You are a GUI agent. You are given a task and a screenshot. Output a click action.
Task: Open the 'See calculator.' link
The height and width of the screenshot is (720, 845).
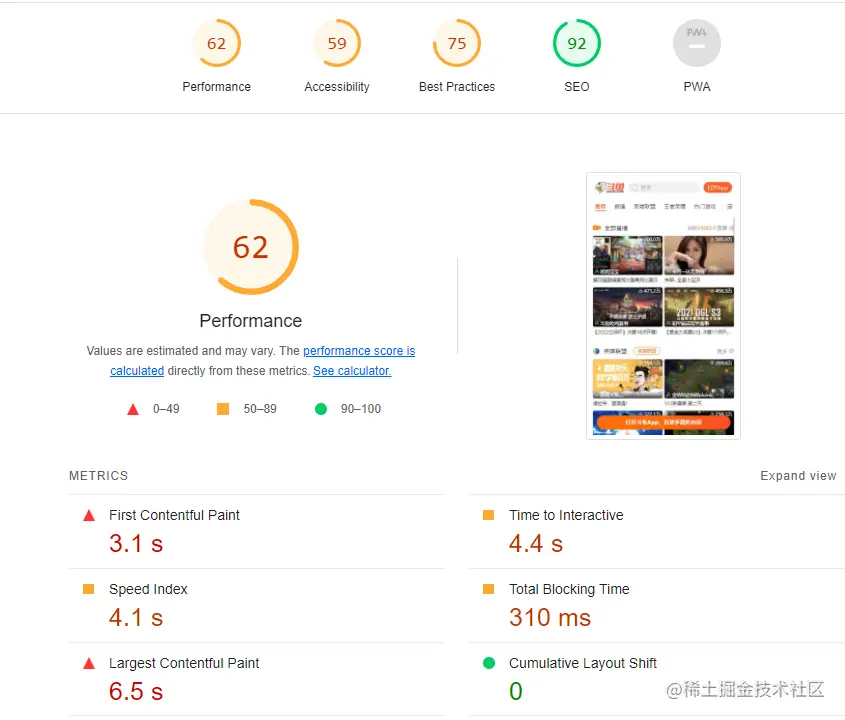click(352, 371)
